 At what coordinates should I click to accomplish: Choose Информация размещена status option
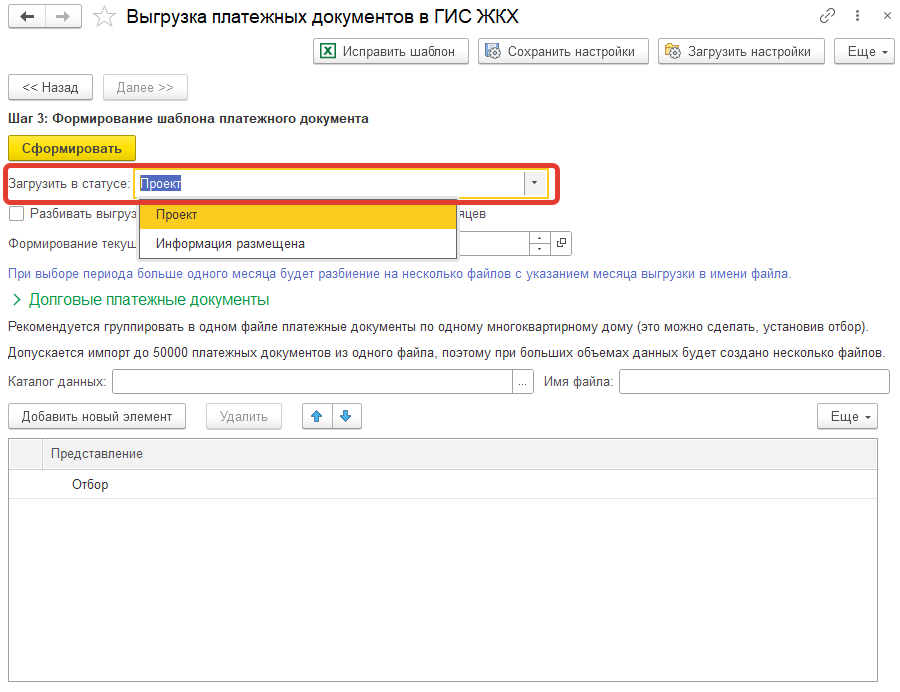click(x=297, y=243)
